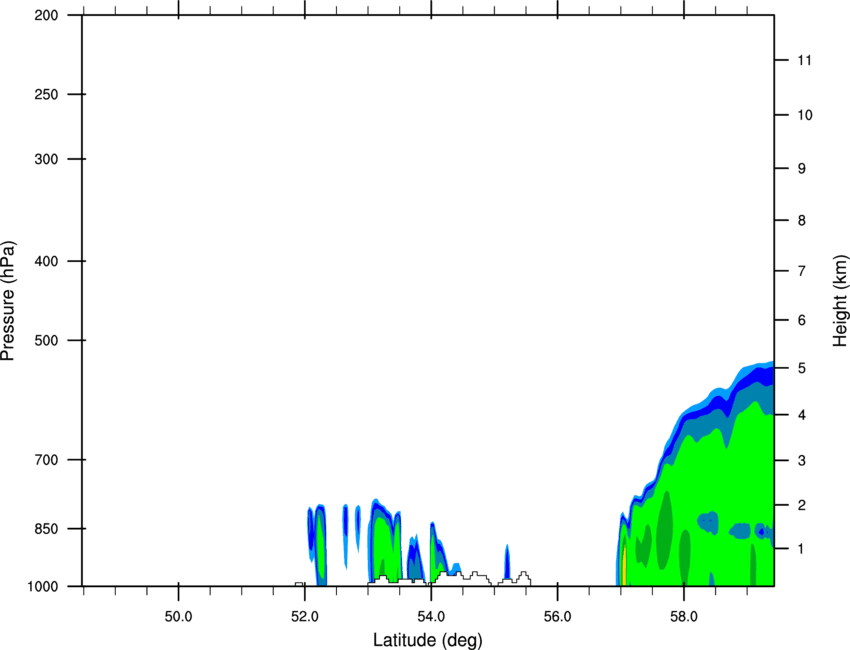Click height tick label 8
Viewport: 850px width, 650px height.
coord(802,221)
